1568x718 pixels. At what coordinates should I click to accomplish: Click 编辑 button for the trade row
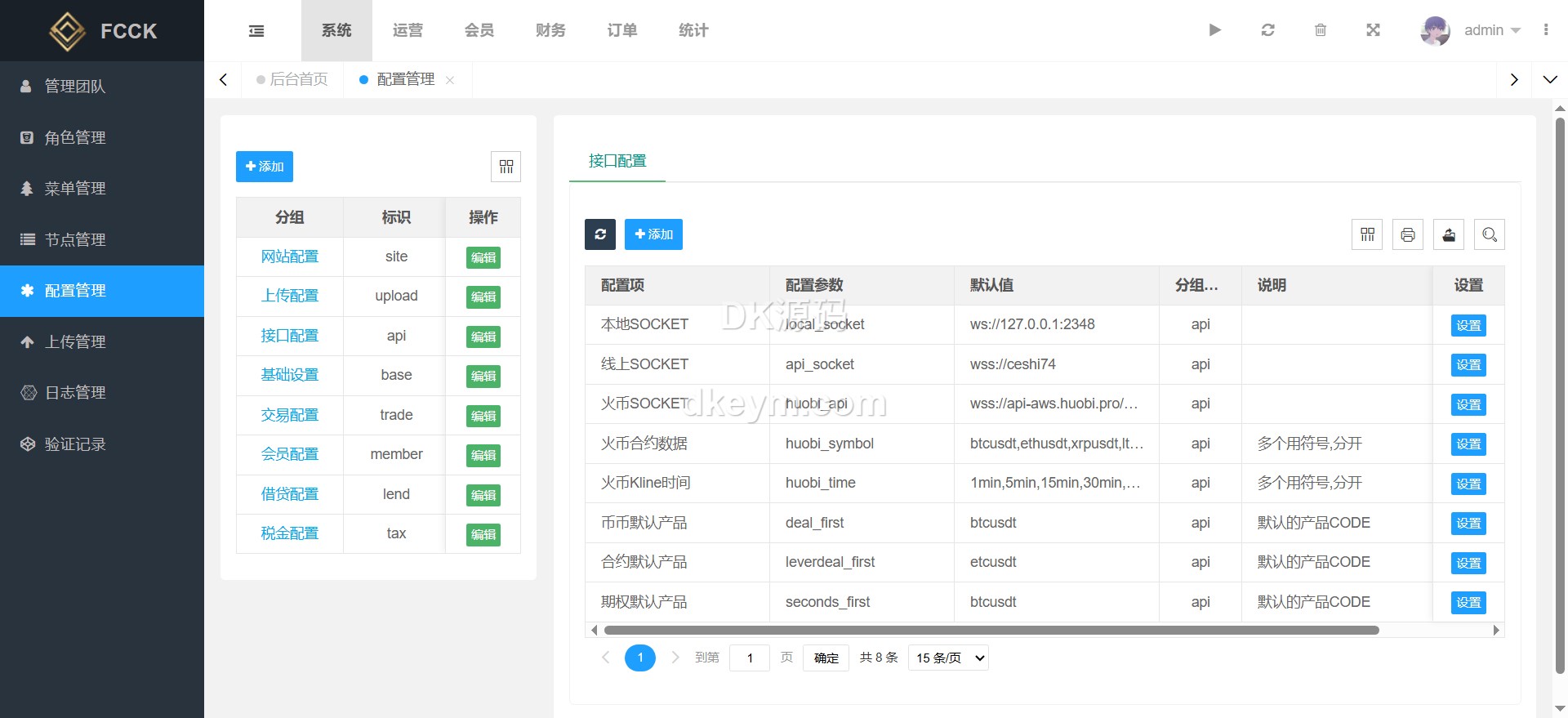[x=483, y=416]
